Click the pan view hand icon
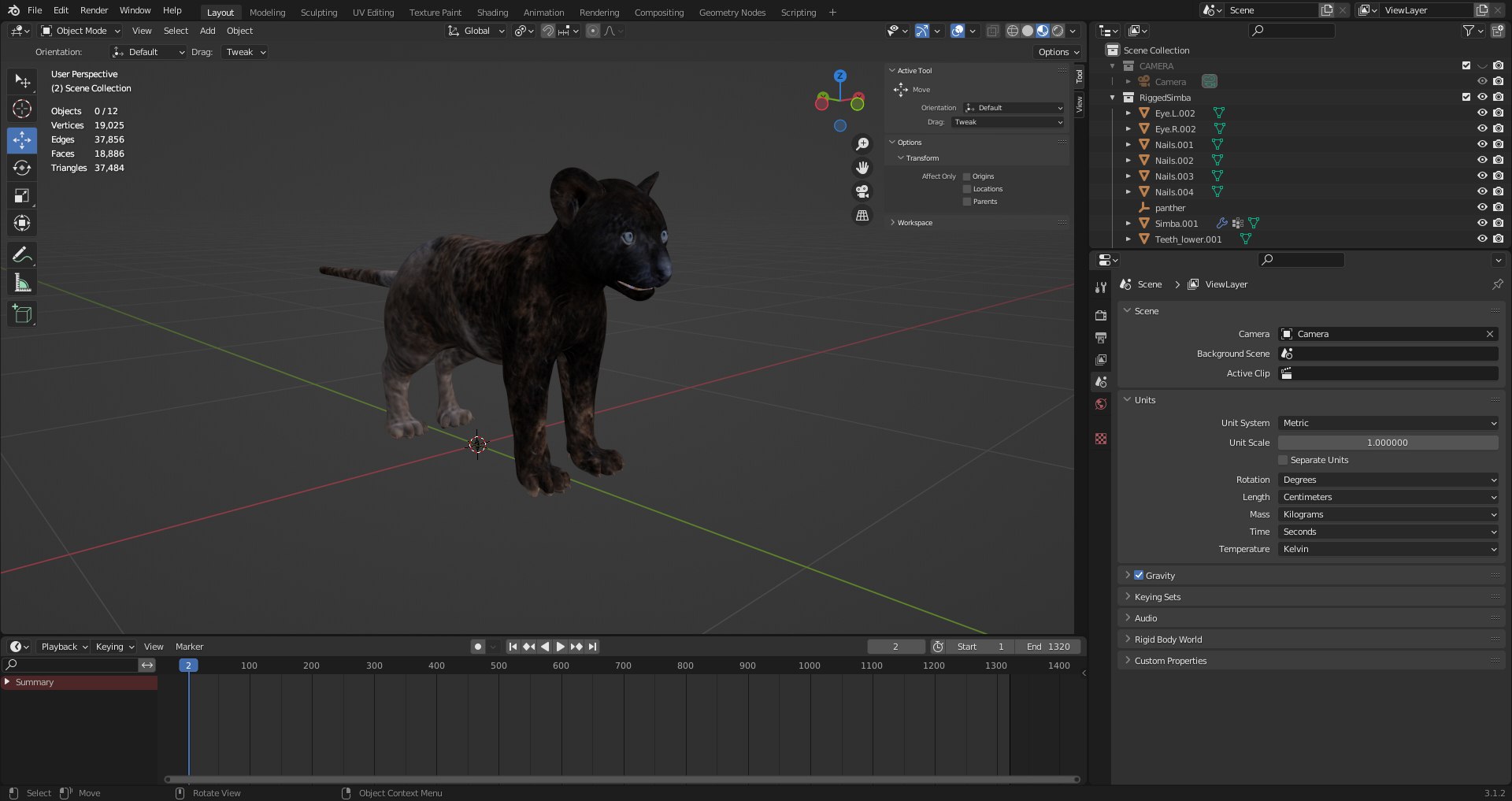Screen dimensions: 1512x801 (x=863, y=168)
